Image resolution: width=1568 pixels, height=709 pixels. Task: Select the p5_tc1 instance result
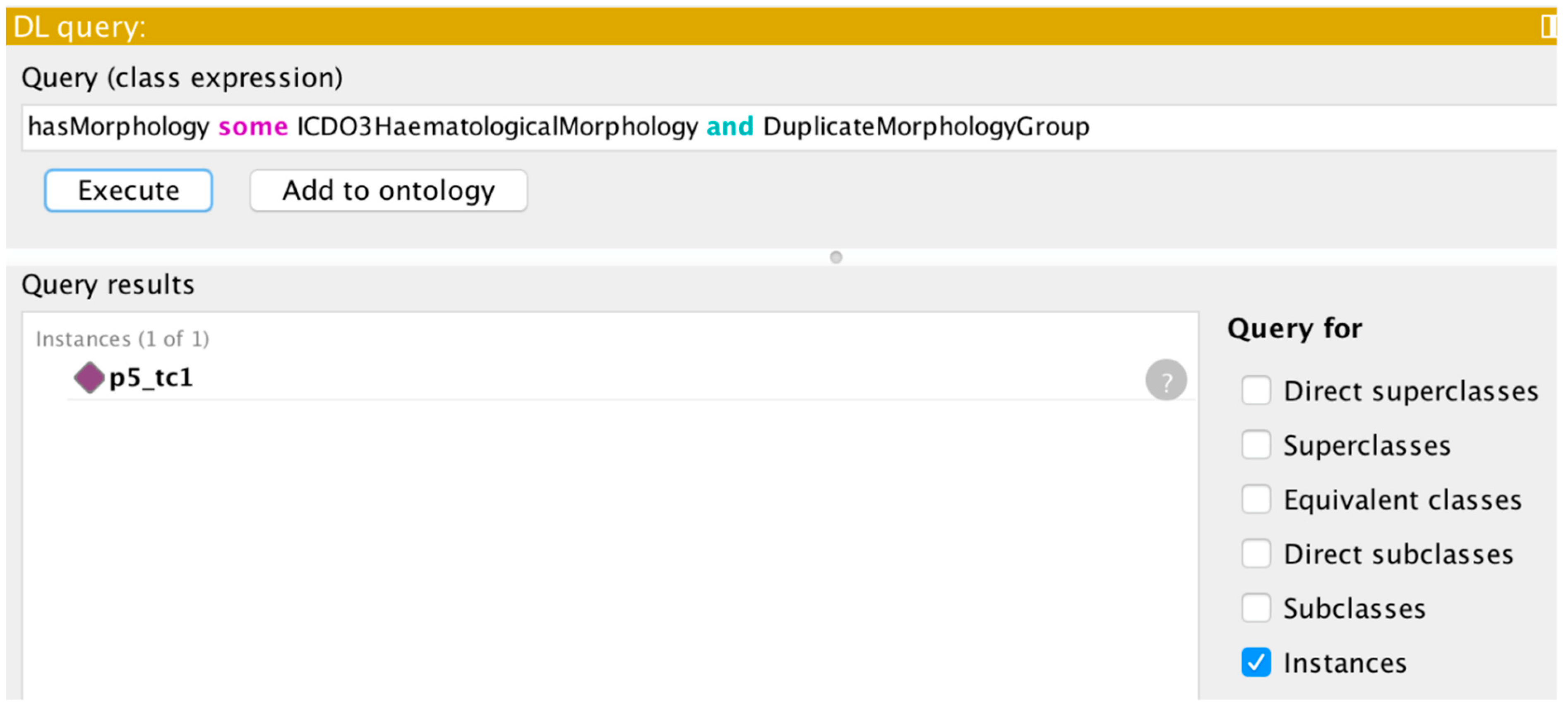pos(151,378)
